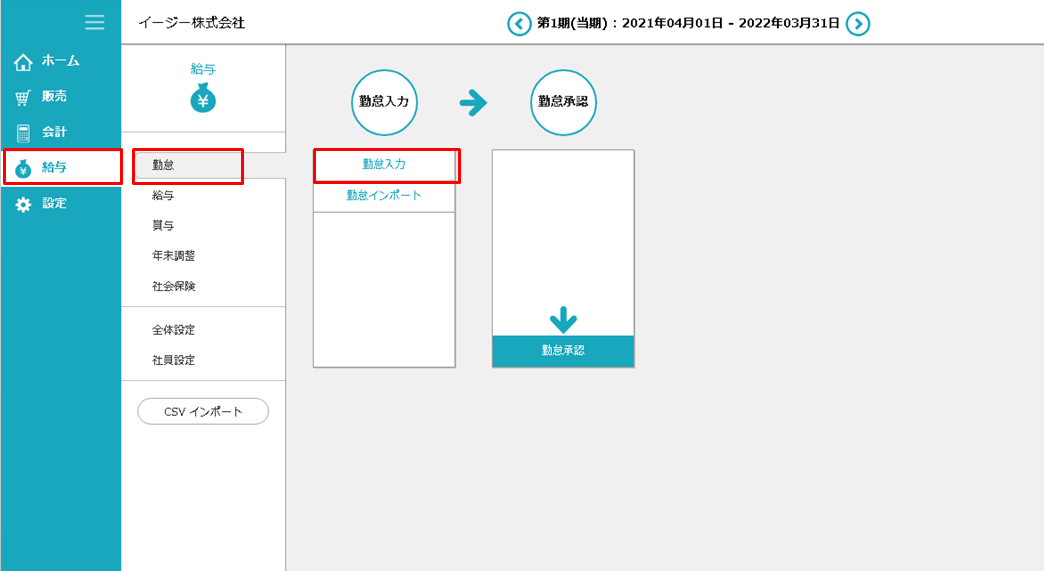The height and width of the screenshot is (571, 1044).
Task: Click the home icon in sidebar
Action: click(23, 62)
